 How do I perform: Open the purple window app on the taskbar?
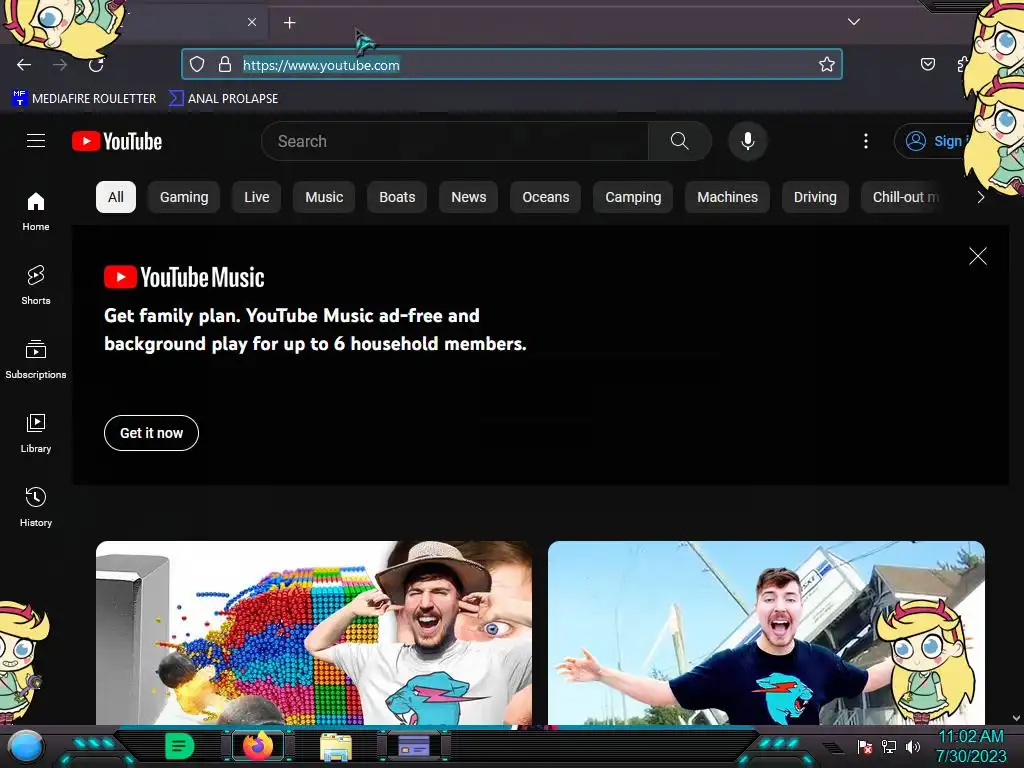pos(413,746)
